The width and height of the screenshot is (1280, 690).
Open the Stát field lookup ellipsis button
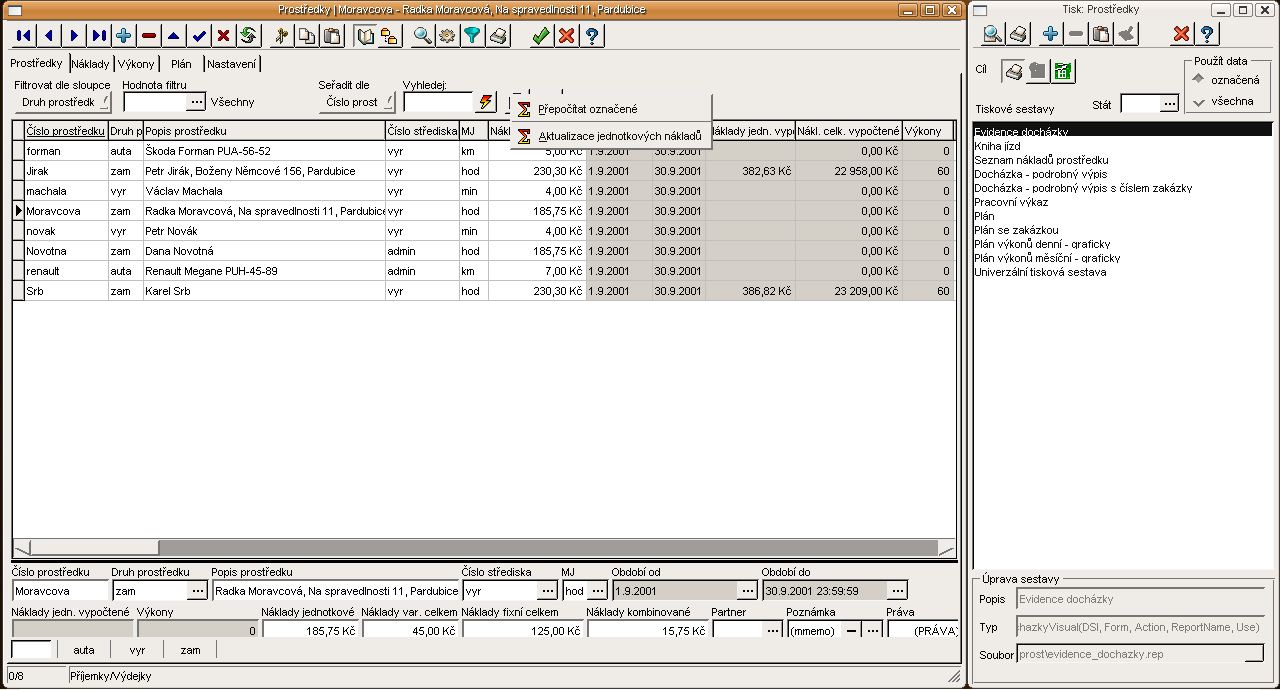[1170, 104]
